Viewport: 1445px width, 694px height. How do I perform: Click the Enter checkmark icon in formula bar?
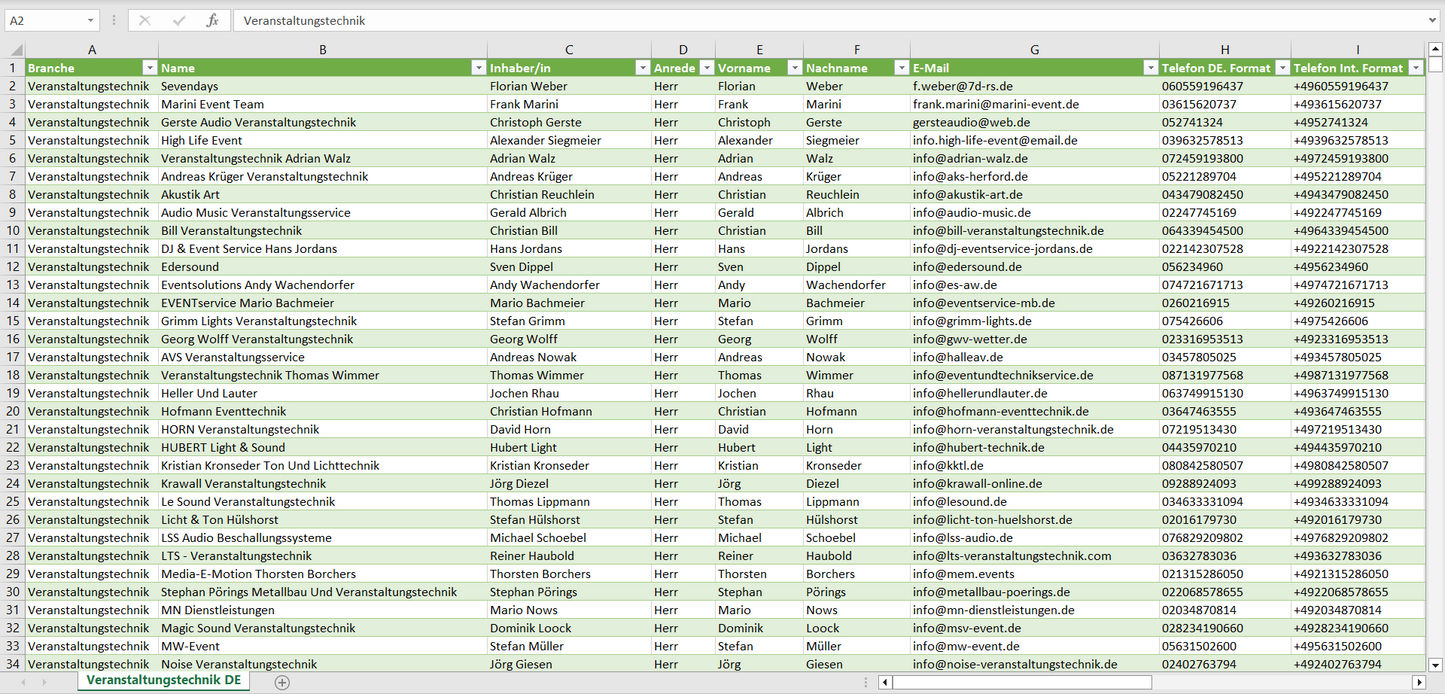click(x=179, y=20)
